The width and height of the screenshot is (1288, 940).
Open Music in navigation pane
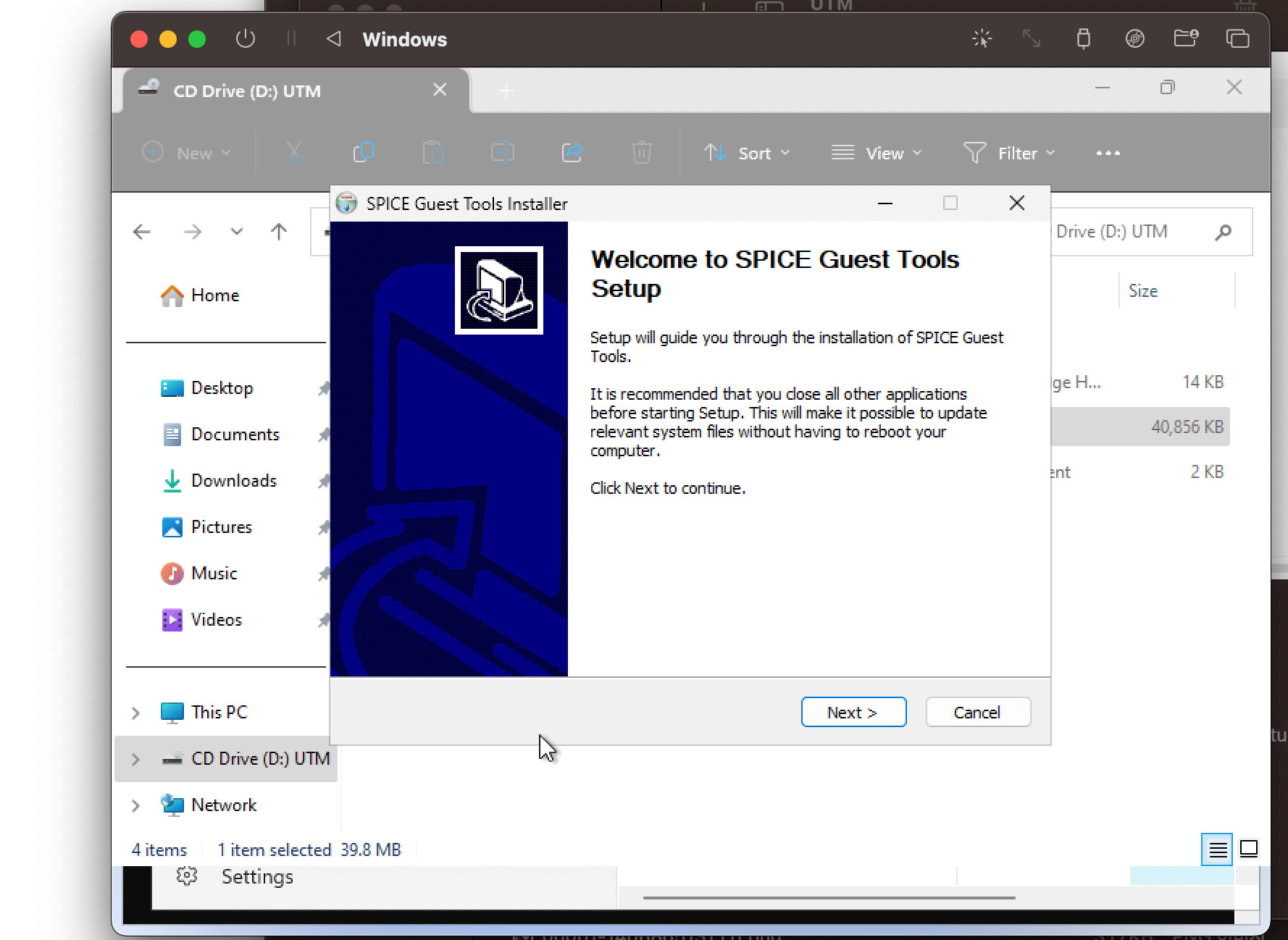click(199, 574)
